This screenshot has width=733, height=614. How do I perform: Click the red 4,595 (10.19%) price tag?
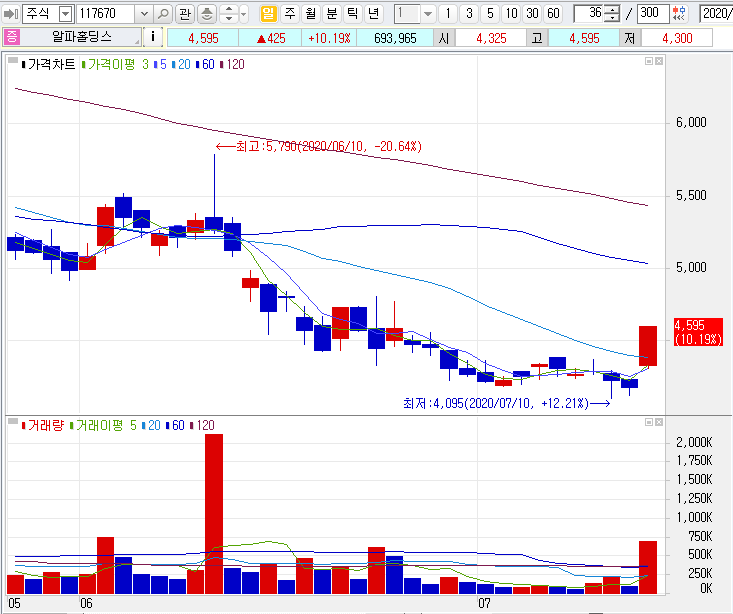click(x=698, y=332)
